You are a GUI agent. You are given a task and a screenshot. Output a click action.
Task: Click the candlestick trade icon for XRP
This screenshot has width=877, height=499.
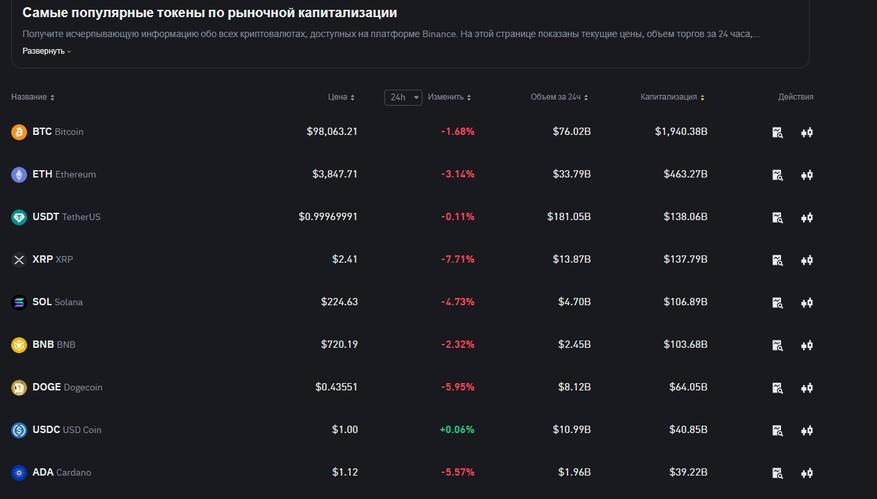coord(807,260)
